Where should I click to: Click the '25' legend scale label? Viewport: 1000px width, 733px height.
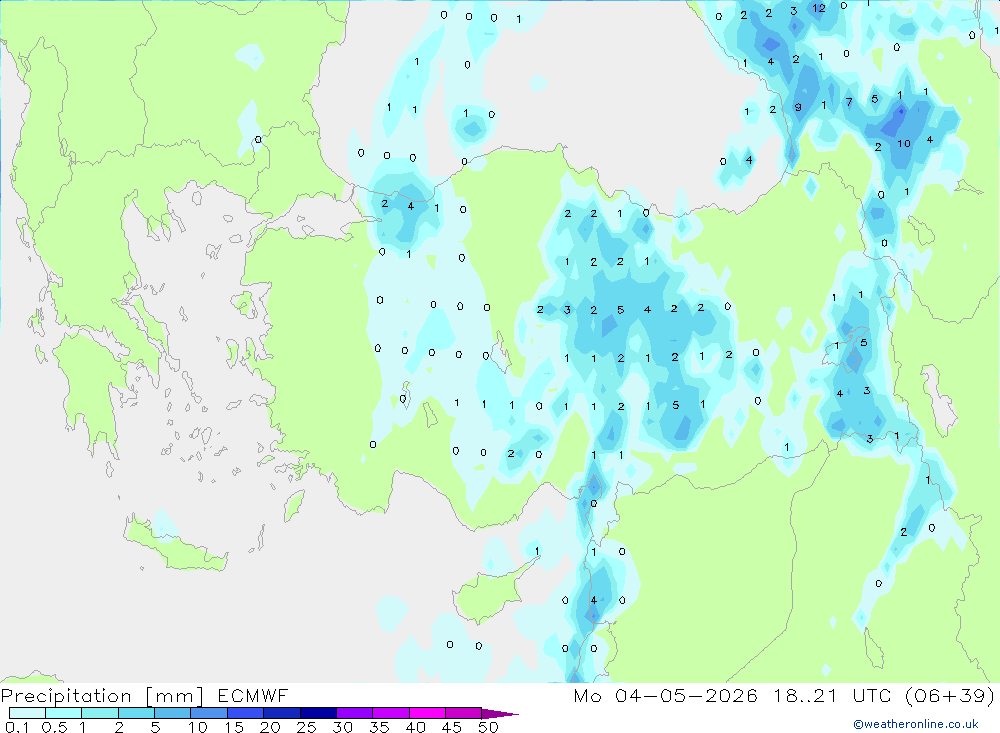click(x=306, y=727)
